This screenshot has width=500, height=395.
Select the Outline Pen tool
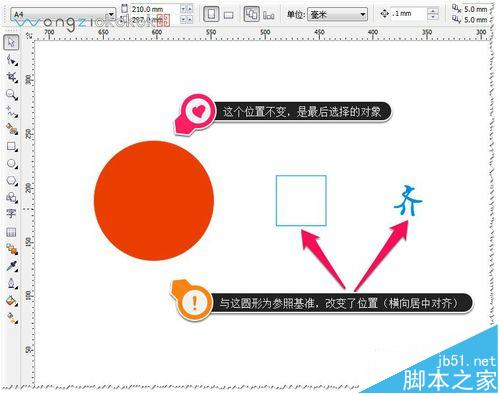(12, 284)
